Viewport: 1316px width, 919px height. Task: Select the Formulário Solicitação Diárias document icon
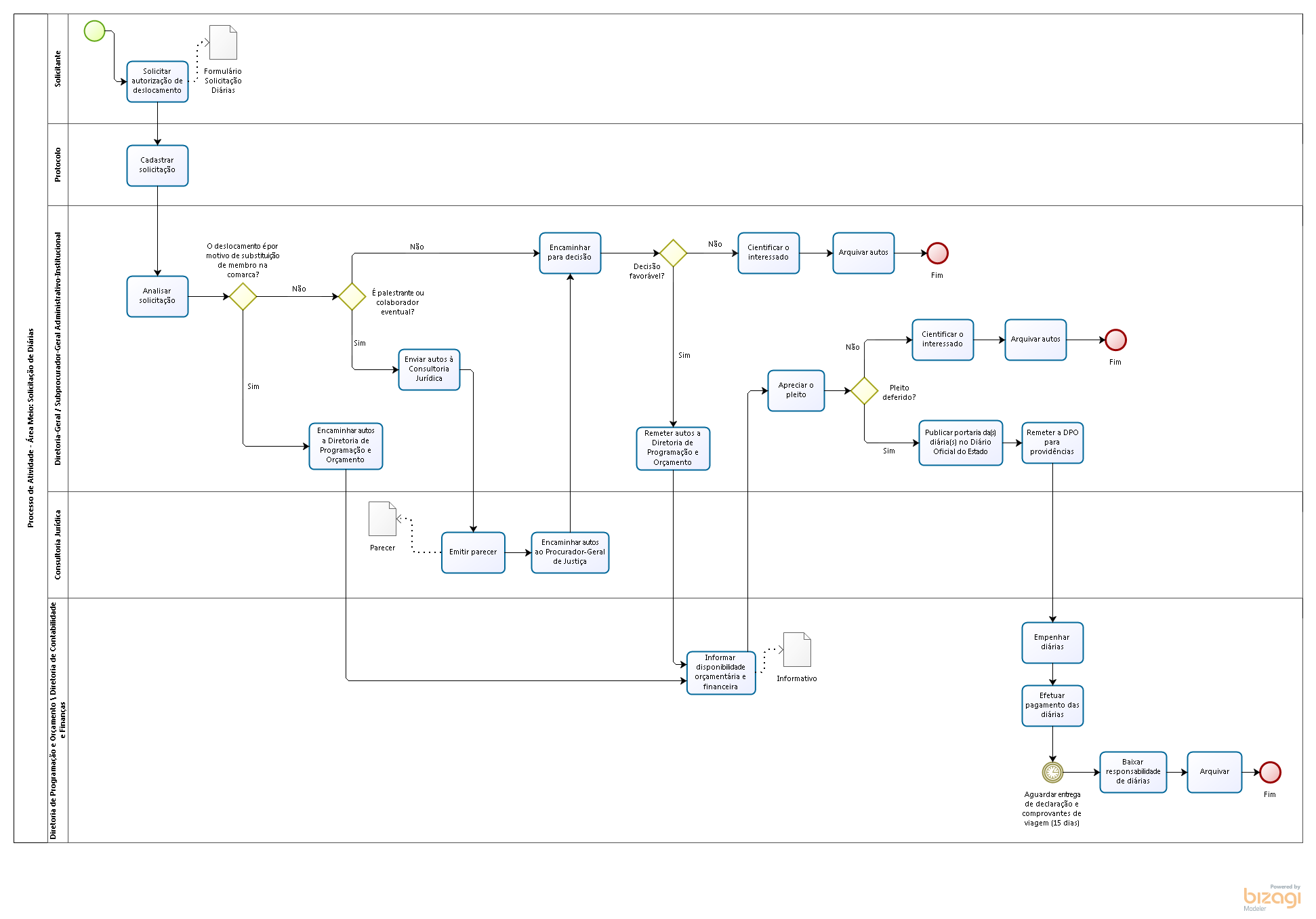(223, 42)
